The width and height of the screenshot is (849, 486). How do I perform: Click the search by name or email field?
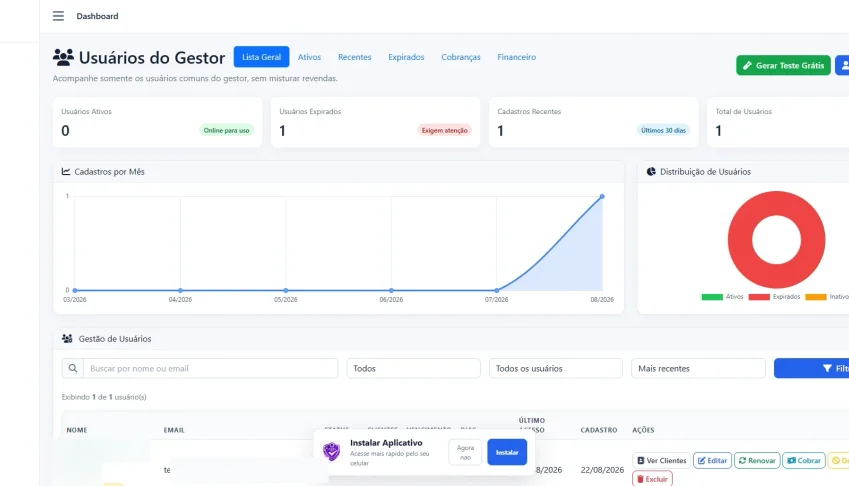point(211,369)
